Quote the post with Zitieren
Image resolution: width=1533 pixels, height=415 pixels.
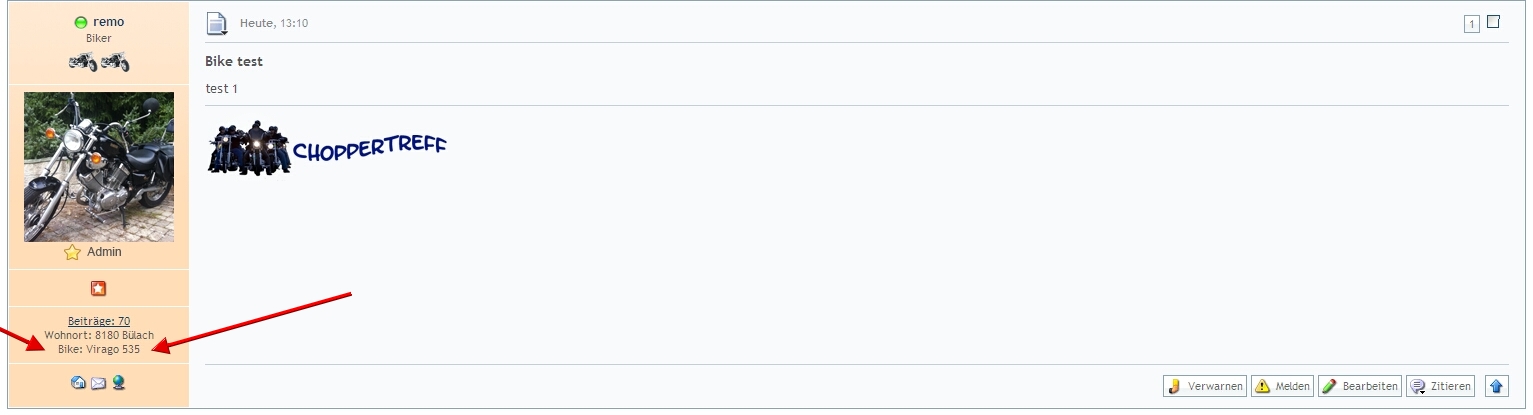(1440, 386)
